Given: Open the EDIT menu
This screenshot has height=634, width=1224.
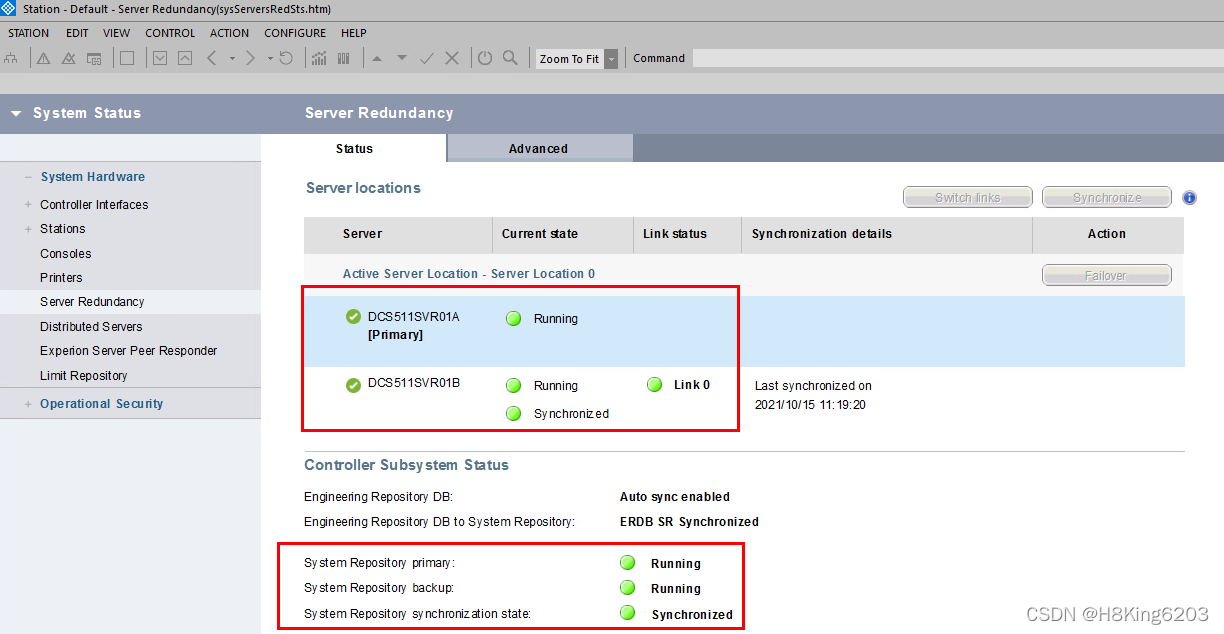Looking at the screenshot, I should (x=77, y=33).
